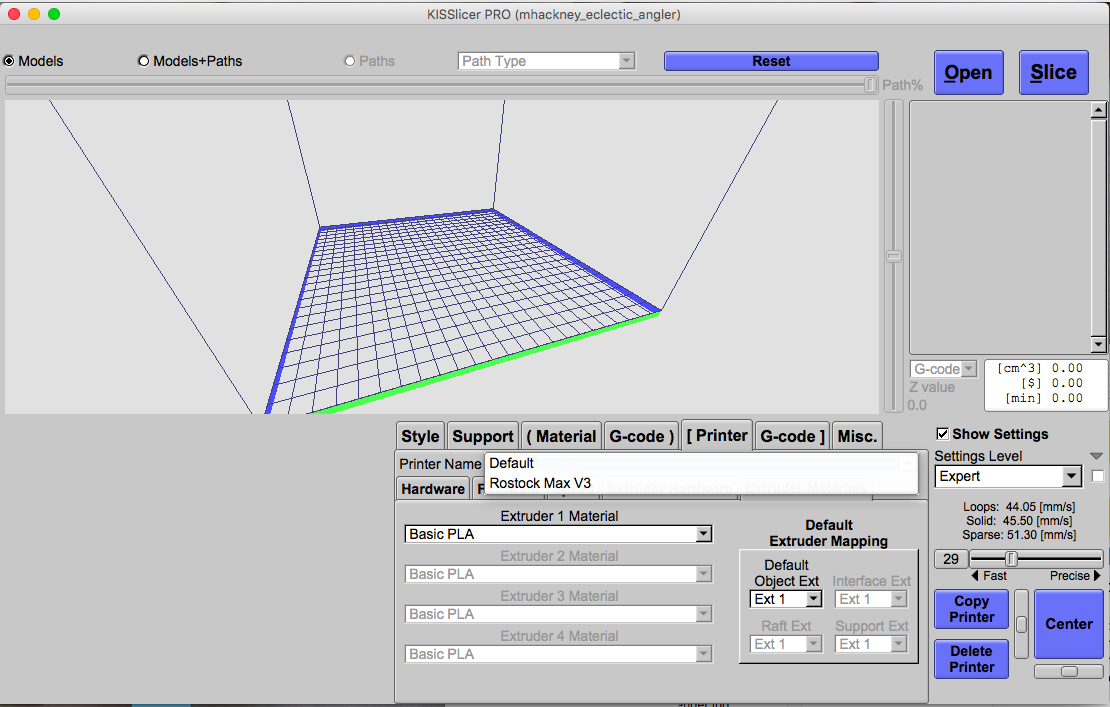The image size is (1110, 707).
Task: Click the Precise right-arrow speed indicator
Action: [x=1097, y=576]
